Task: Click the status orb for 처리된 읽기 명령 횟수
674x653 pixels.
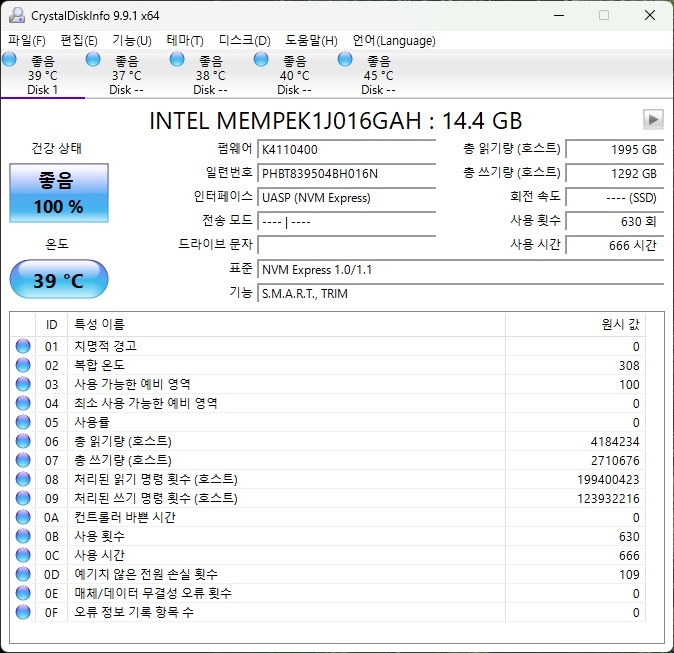Action: point(23,479)
